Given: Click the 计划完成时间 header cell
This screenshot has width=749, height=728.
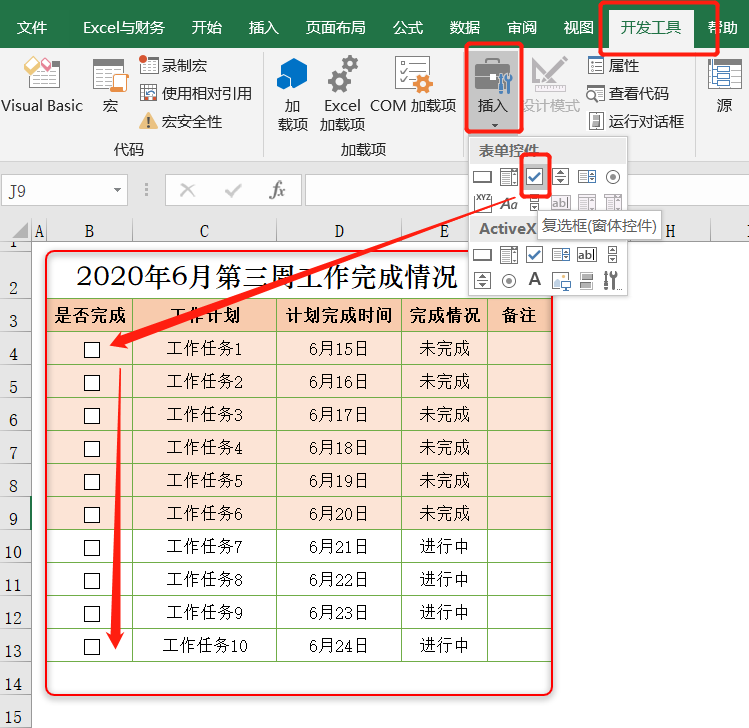Looking at the screenshot, I should [339, 315].
